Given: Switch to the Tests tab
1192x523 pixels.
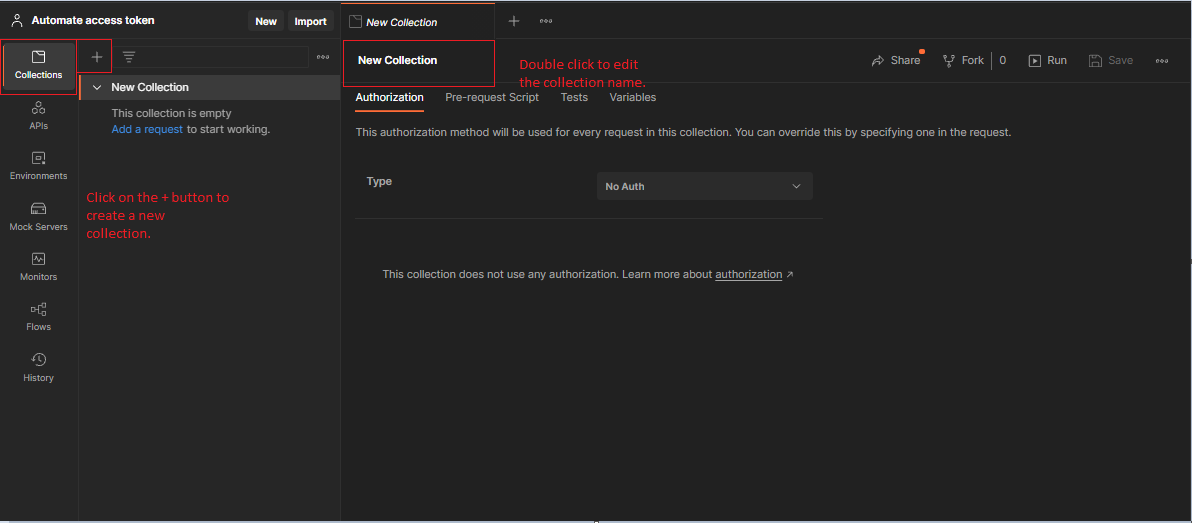Looking at the screenshot, I should [x=574, y=97].
